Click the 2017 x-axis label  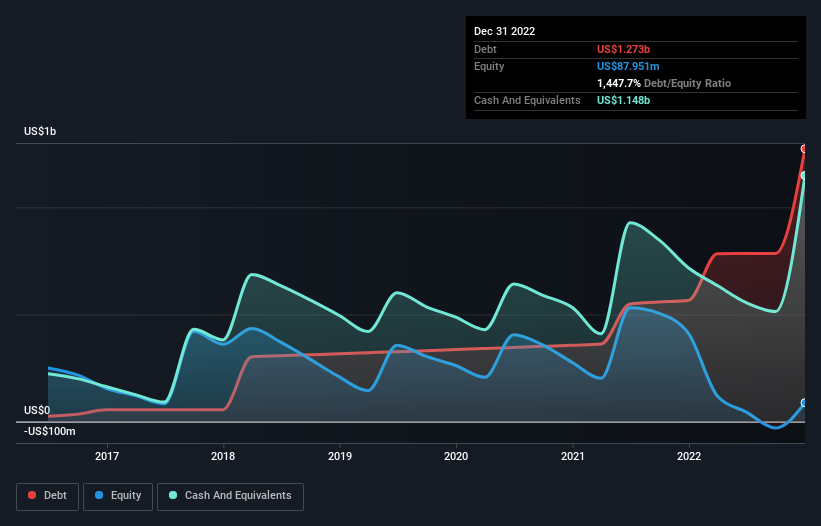point(107,456)
